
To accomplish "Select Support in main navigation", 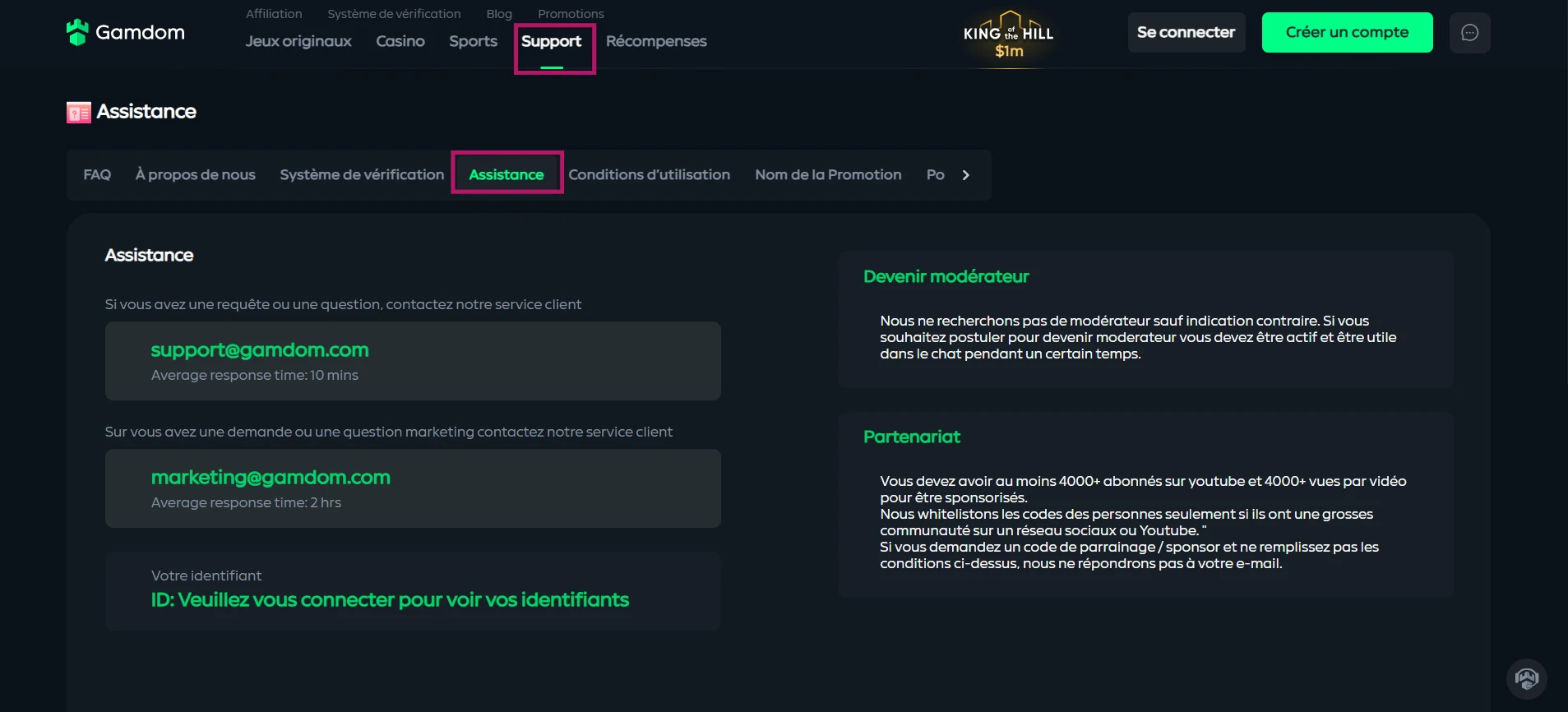I will point(552,41).
